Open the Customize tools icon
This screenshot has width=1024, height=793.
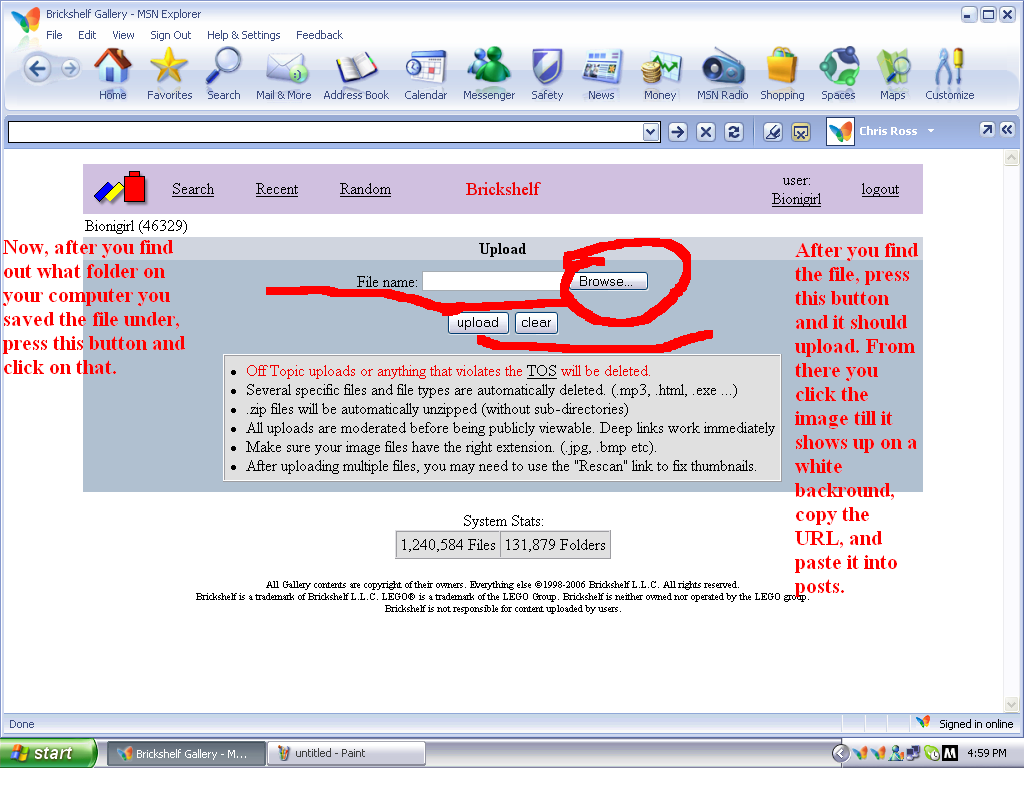point(950,75)
